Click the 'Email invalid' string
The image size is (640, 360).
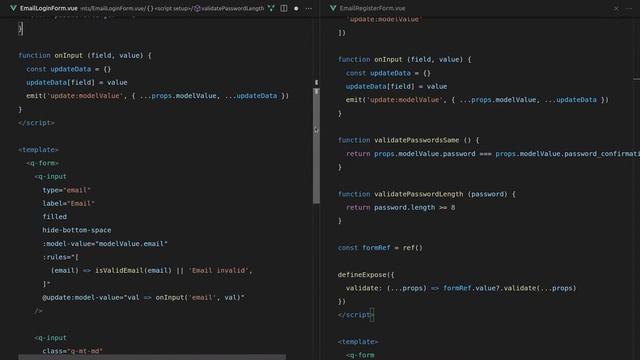coord(218,271)
